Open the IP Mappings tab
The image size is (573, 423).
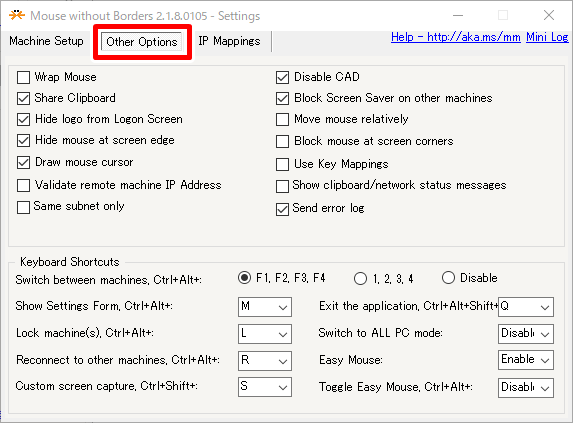(x=229, y=41)
